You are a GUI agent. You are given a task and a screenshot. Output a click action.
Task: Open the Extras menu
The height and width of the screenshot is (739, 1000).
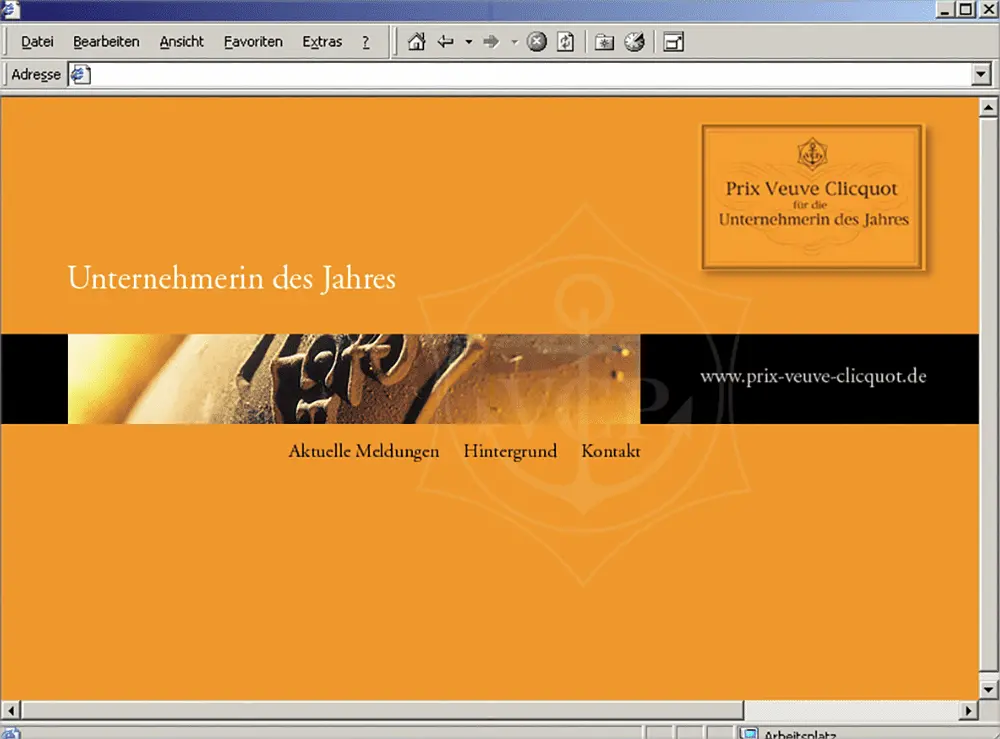click(322, 42)
